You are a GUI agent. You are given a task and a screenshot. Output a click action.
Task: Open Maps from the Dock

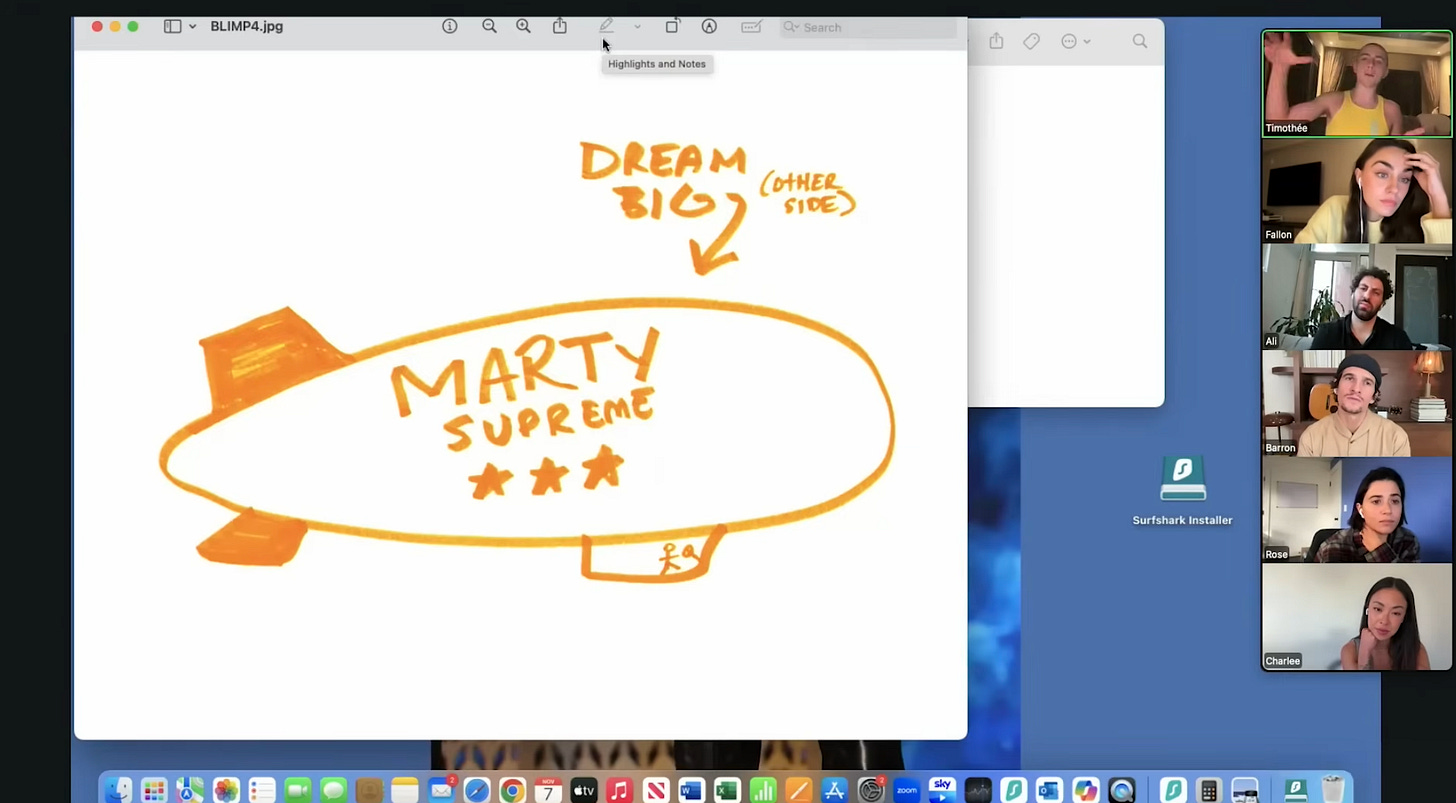tap(189, 790)
